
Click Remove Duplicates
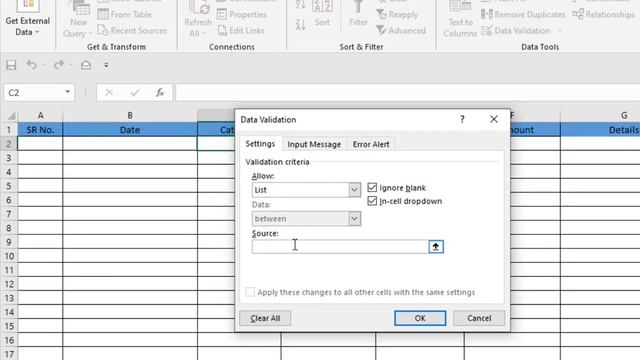[x=523, y=14]
